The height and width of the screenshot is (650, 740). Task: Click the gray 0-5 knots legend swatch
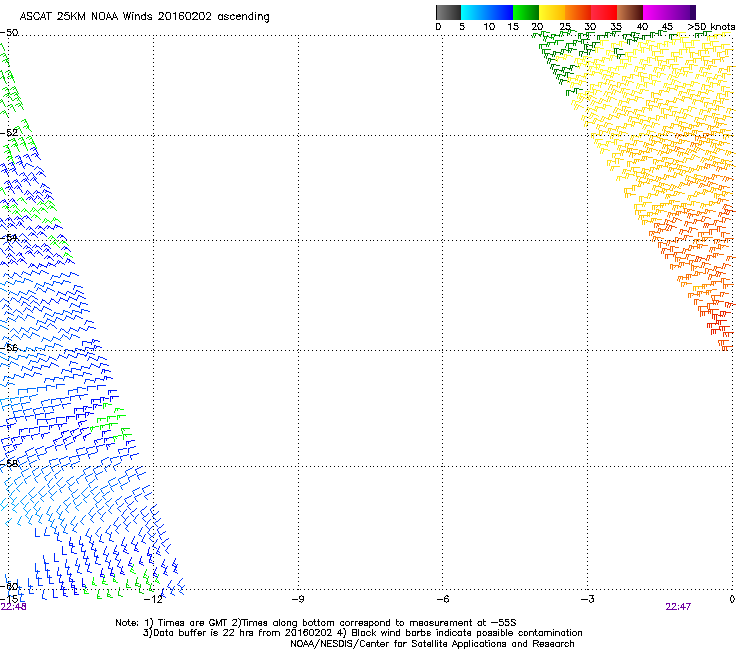point(448,12)
